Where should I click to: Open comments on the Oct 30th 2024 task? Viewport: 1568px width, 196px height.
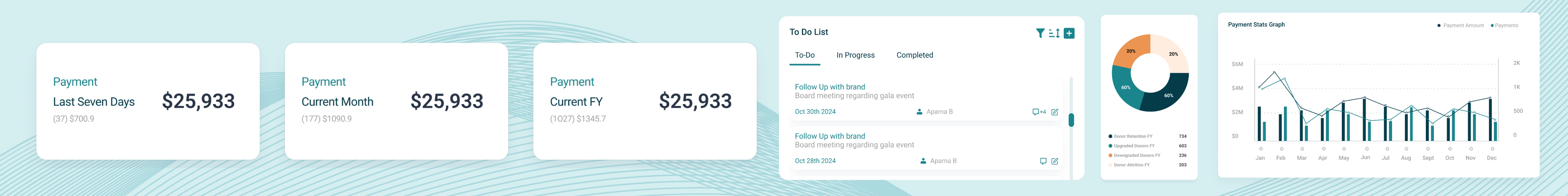(1039, 112)
